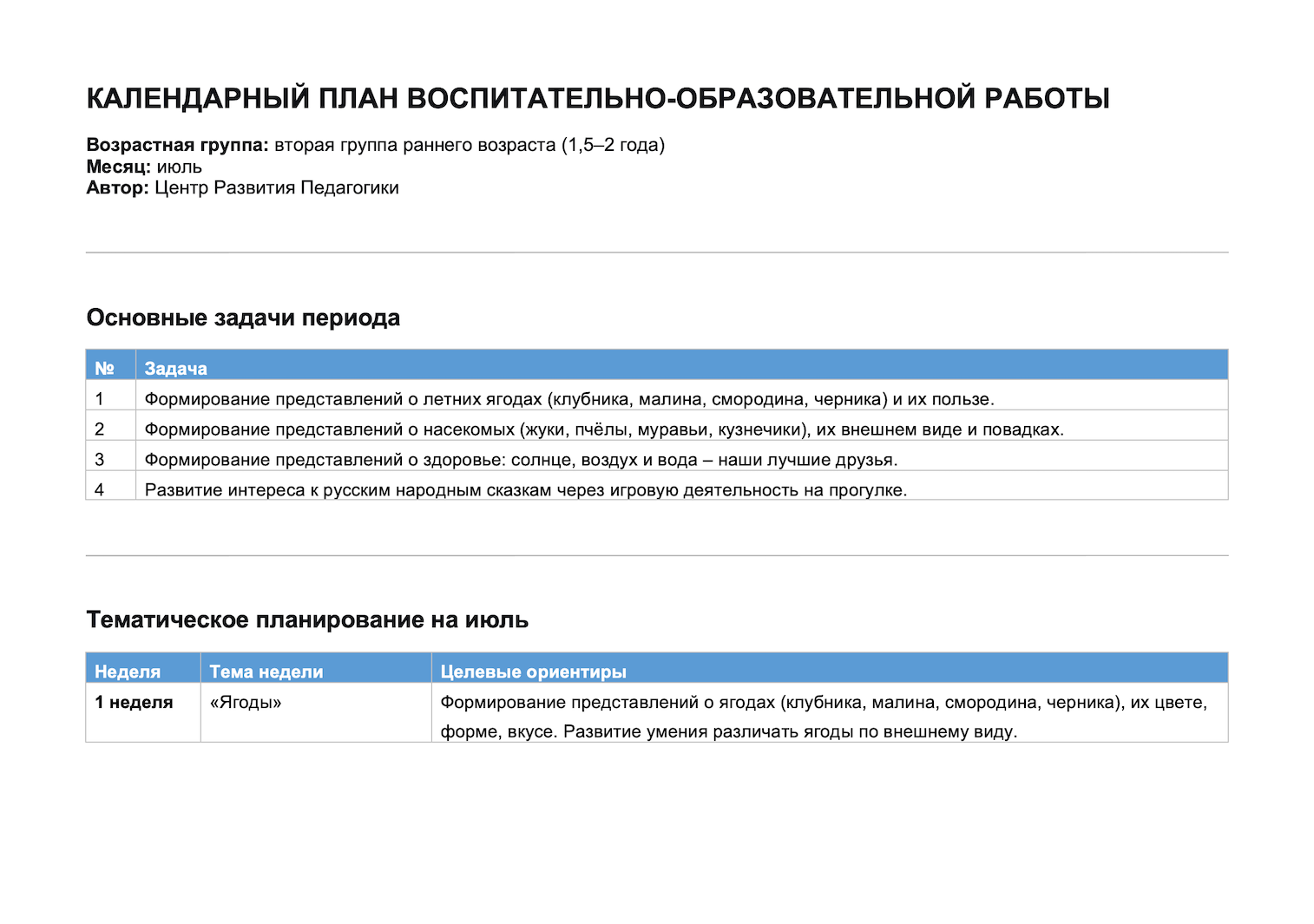Viewport: 1314px width, 924px height.
Task: Click the main title КАЛЕНДАРНЫЙ ПЛАН heading
Action: (598, 98)
